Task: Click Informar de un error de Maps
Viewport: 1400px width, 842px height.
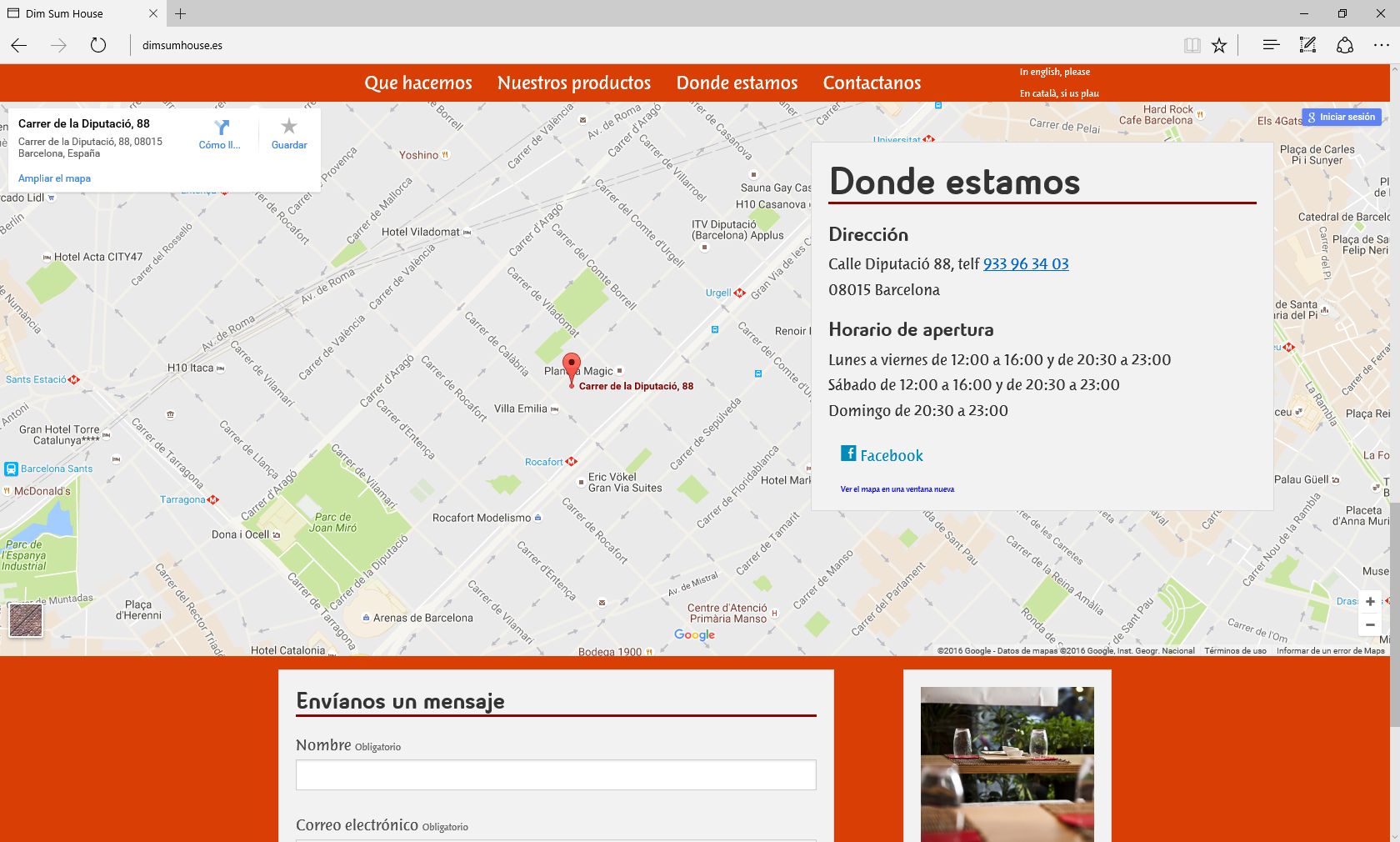Action: pos(1331,651)
